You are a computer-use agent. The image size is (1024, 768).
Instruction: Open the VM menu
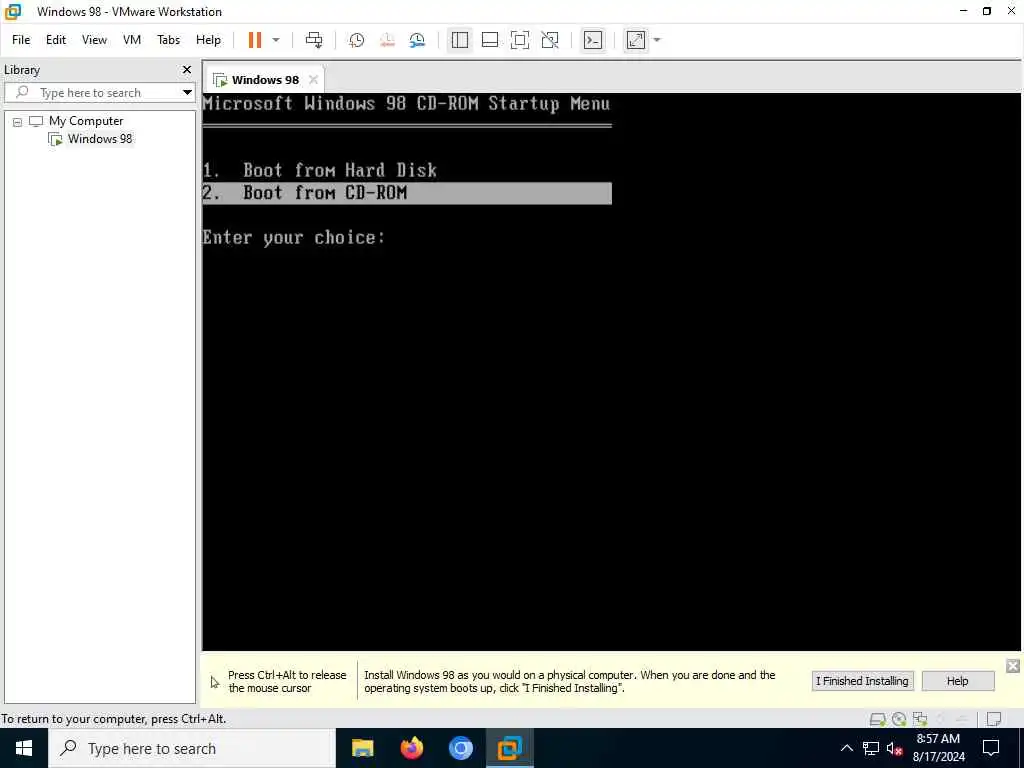[132, 40]
